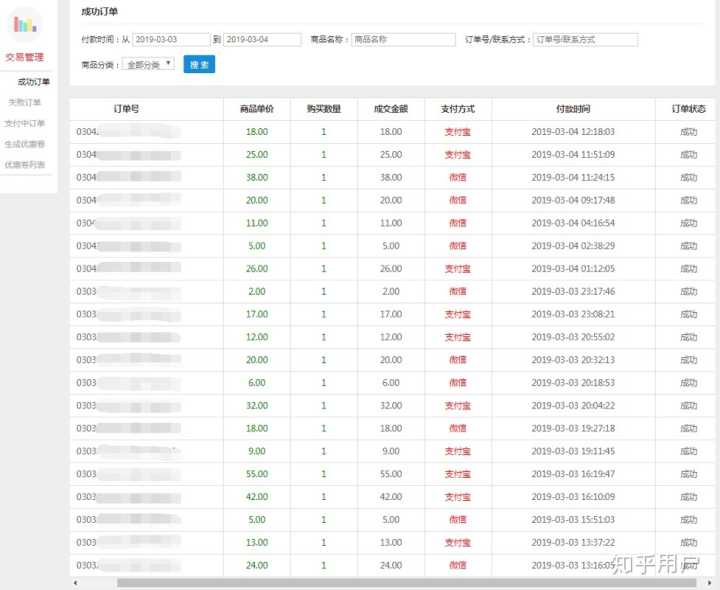Click the colorful bar chart logo icon

coord(25,24)
